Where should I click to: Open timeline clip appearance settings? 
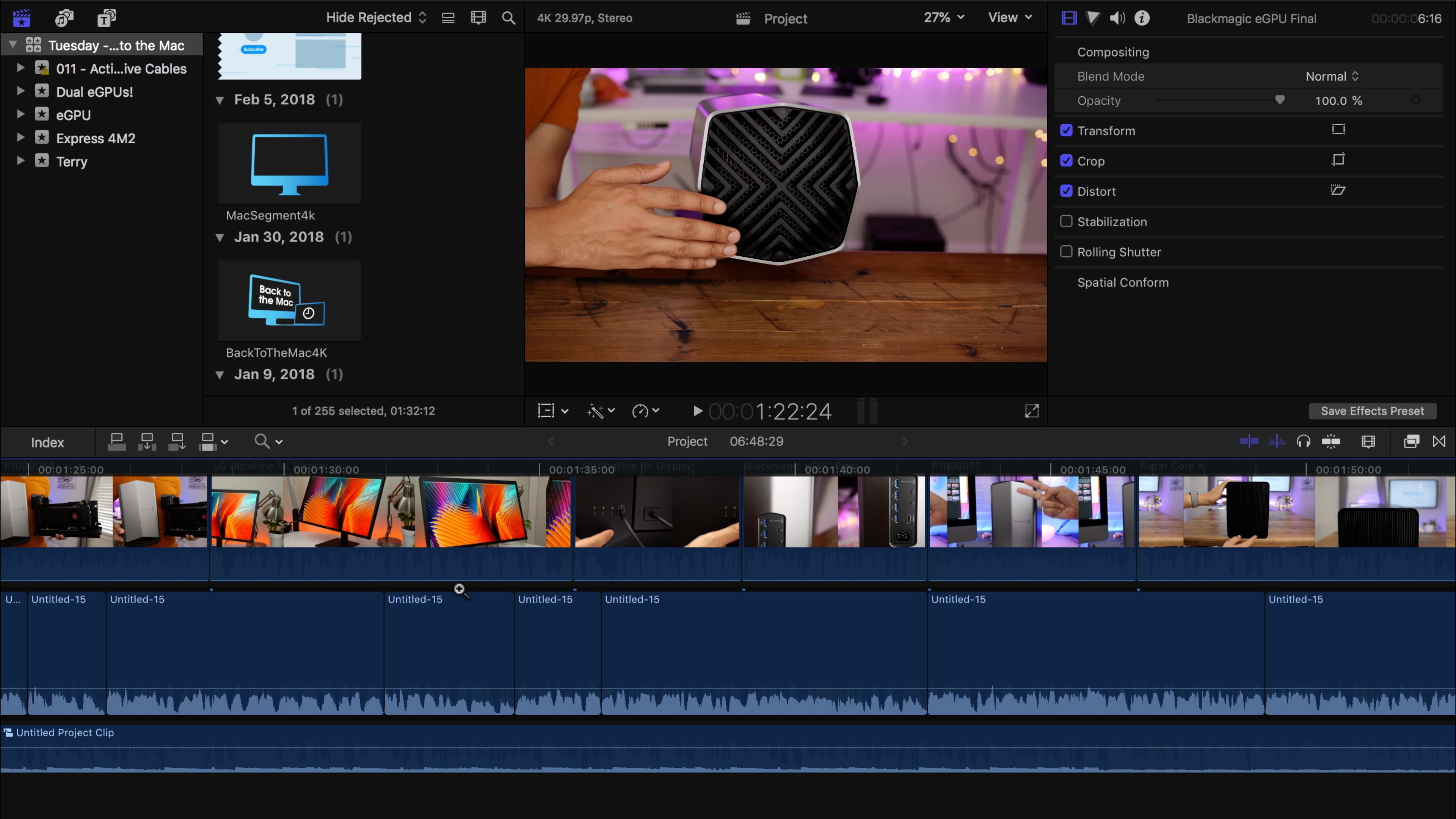[x=1368, y=441]
